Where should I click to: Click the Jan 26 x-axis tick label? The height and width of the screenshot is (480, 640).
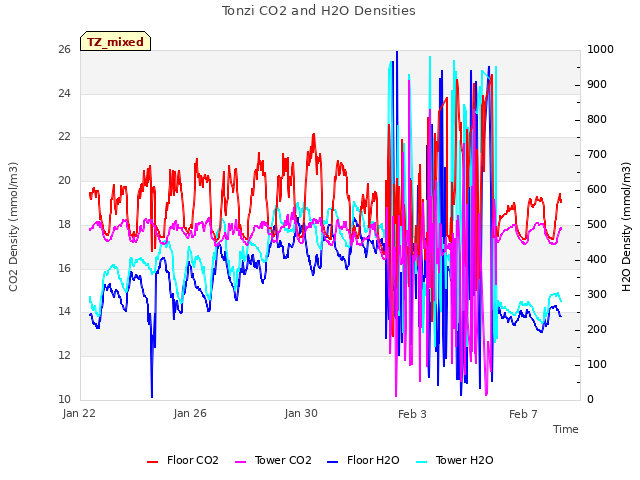point(190,413)
